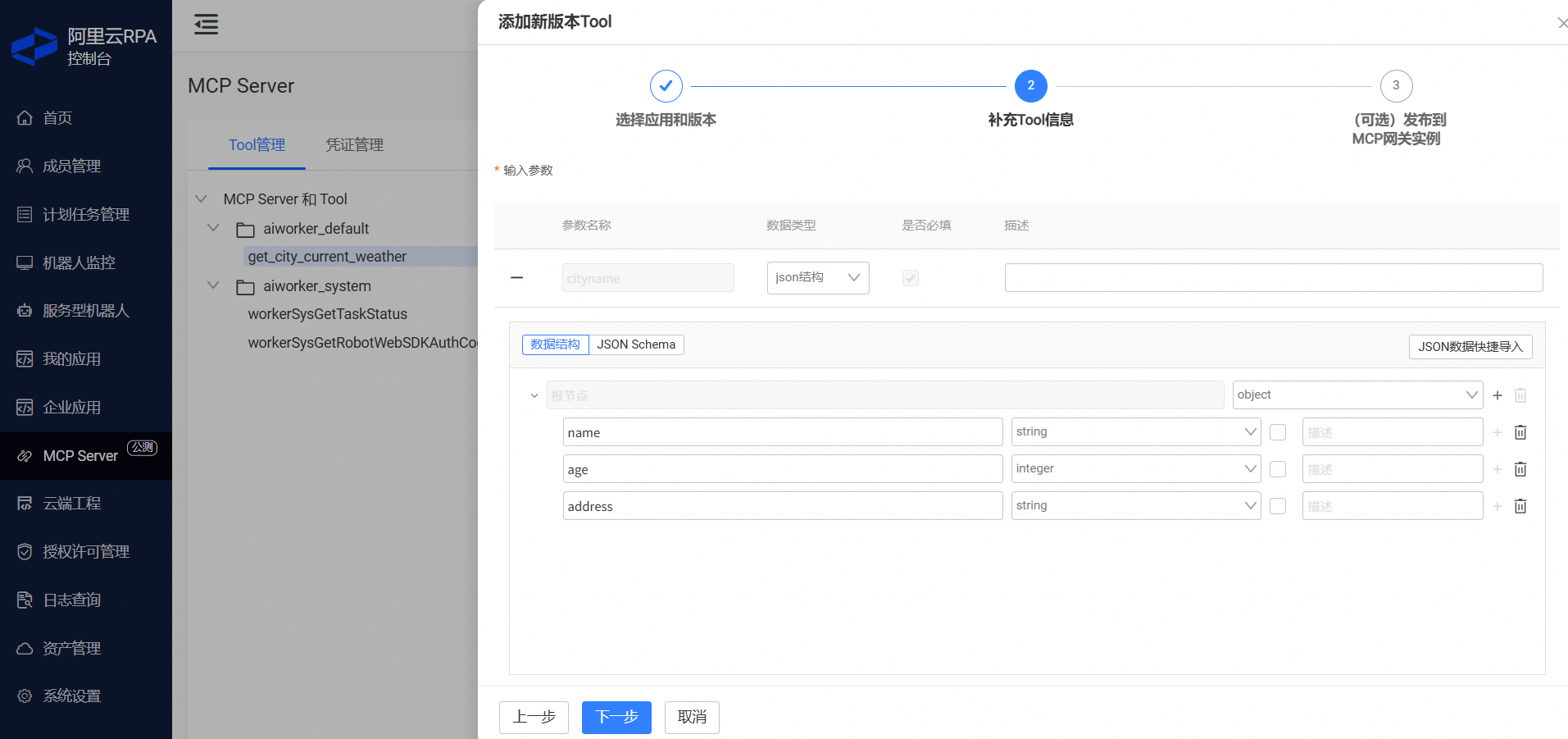Open 成员管理 in the sidebar
The image size is (1568, 739).
point(72,167)
